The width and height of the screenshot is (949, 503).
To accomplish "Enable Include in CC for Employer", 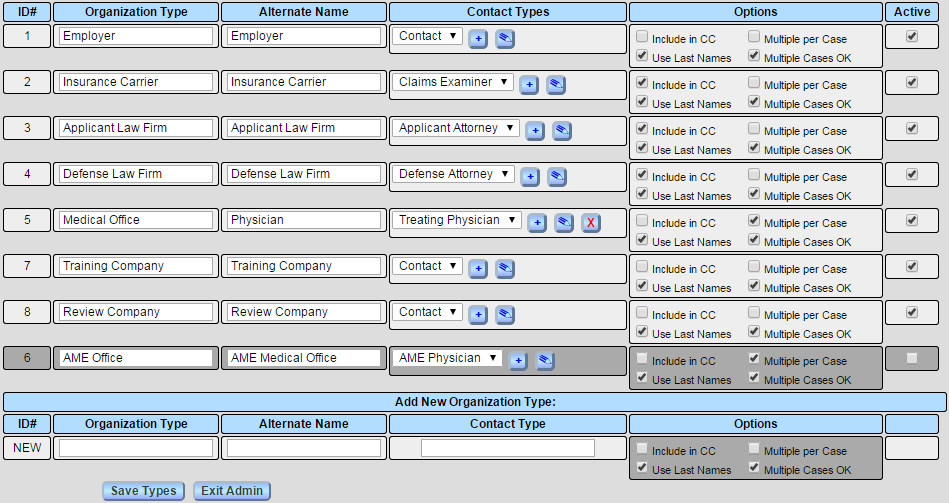I will coord(642,36).
